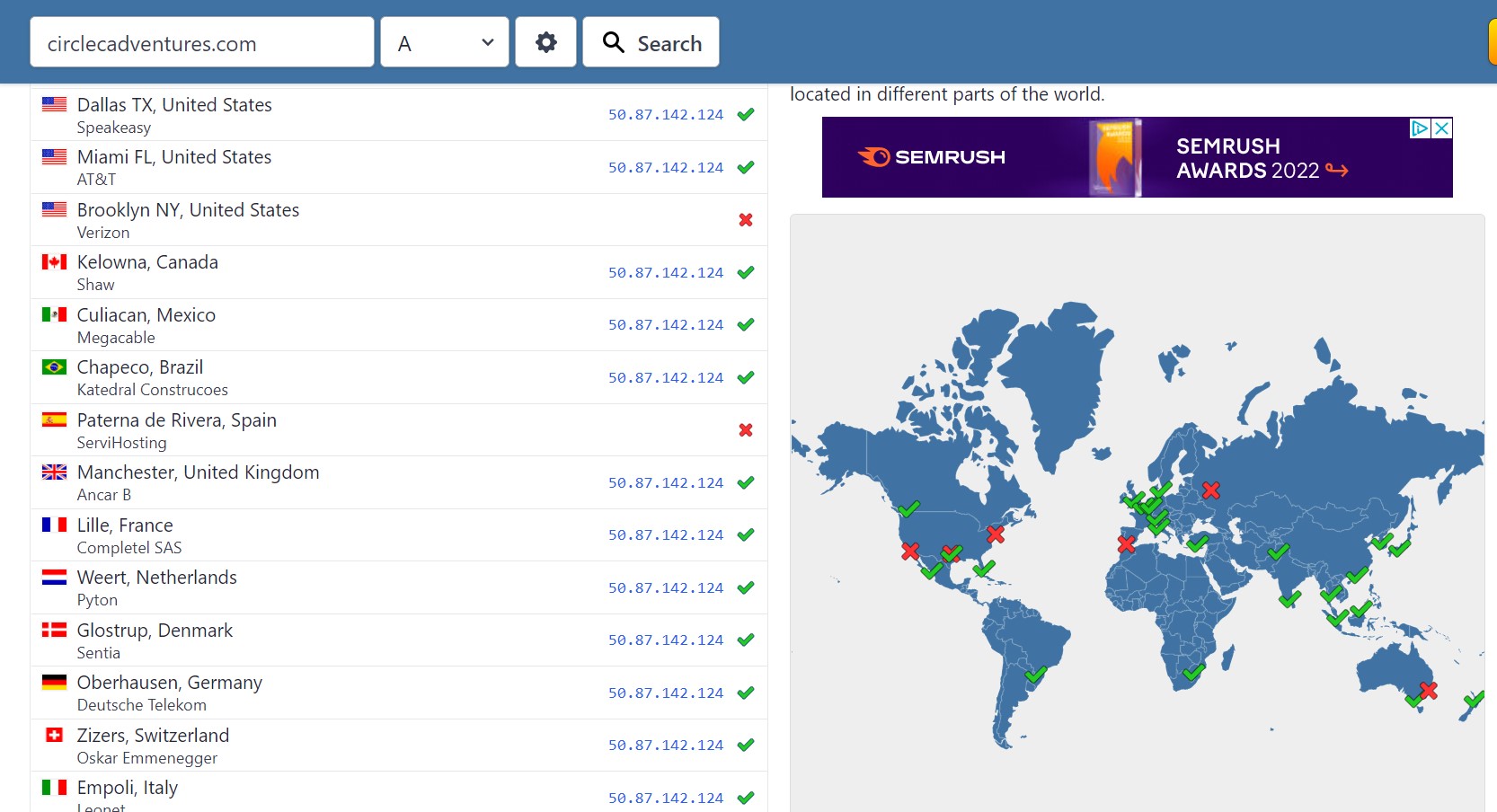Open IP address link for Manchester
This screenshot has height=812, width=1497.
(x=665, y=483)
